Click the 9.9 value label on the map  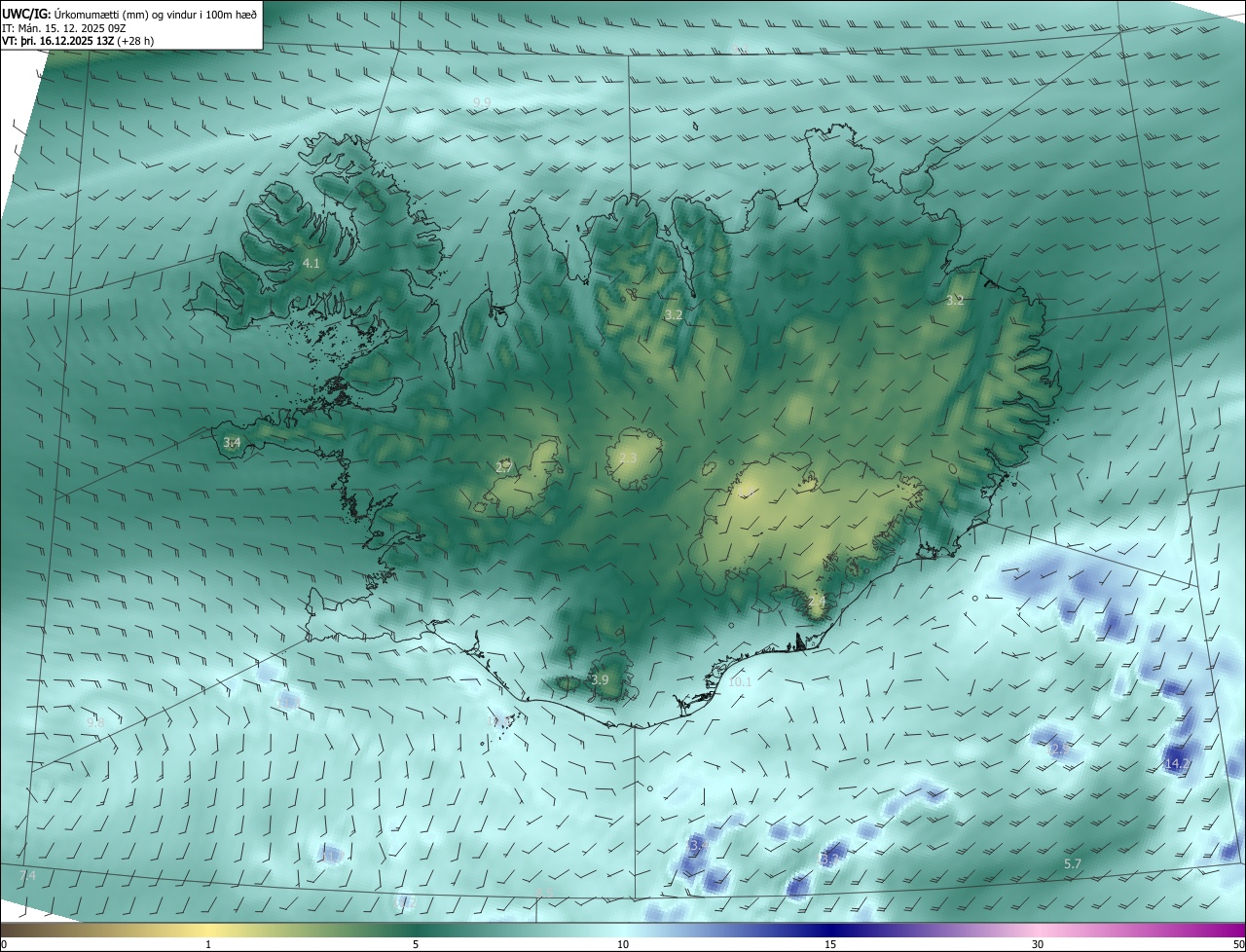[x=482, y=102]
